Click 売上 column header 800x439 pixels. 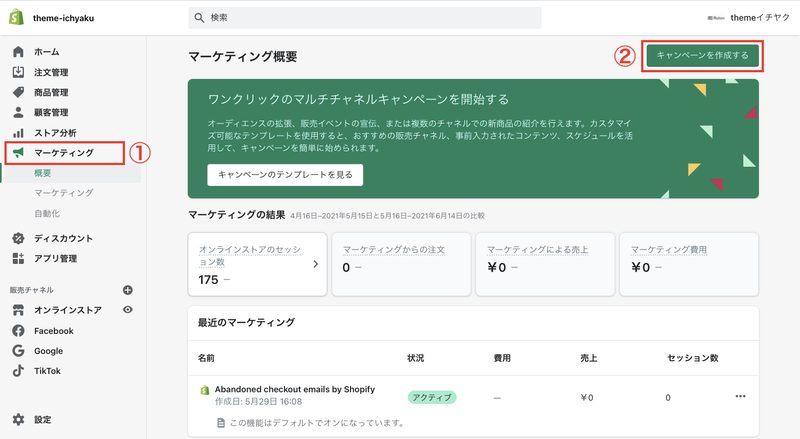tap(589, 358)
